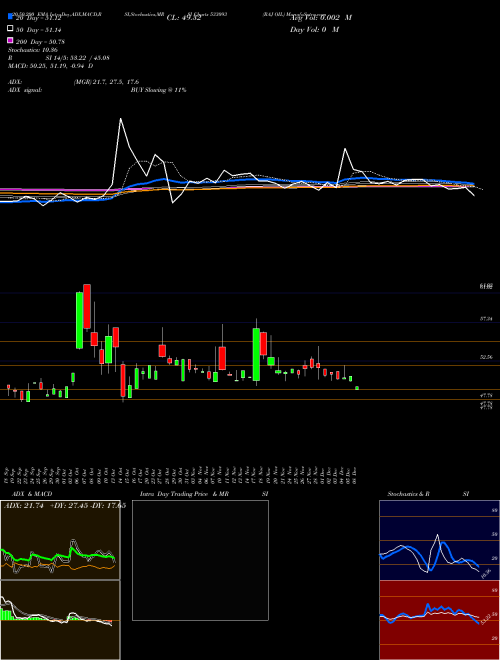Click the 57.34 price axis label

point(486,319)
